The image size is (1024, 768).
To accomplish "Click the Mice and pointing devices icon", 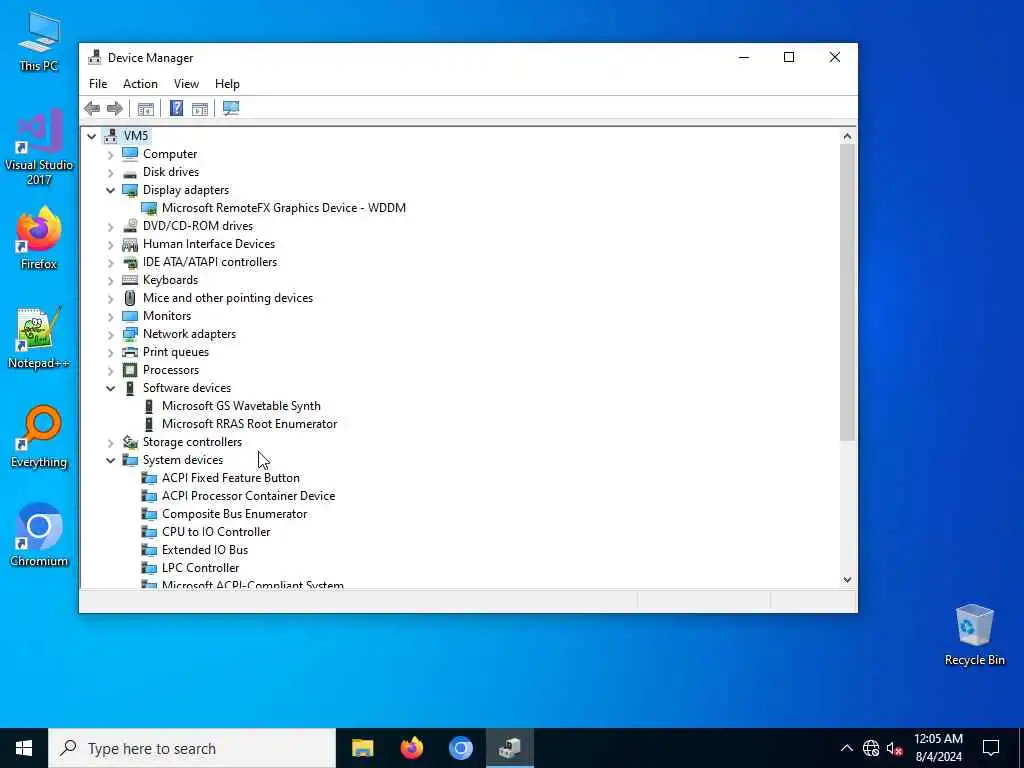I will pyautogui.click(x=130, y=298).
